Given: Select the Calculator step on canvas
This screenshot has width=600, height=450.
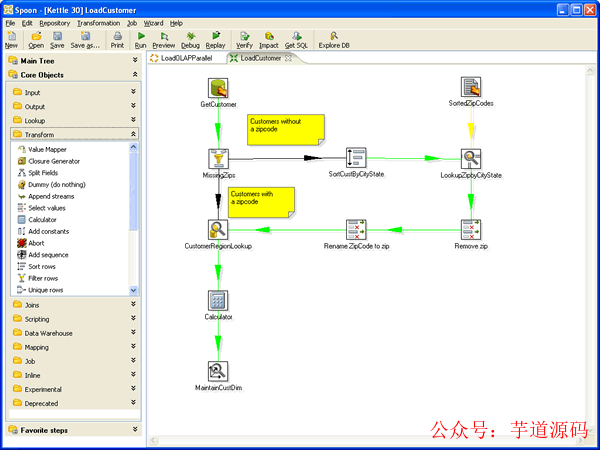Looking at the screenshot, I should (218, 300).
